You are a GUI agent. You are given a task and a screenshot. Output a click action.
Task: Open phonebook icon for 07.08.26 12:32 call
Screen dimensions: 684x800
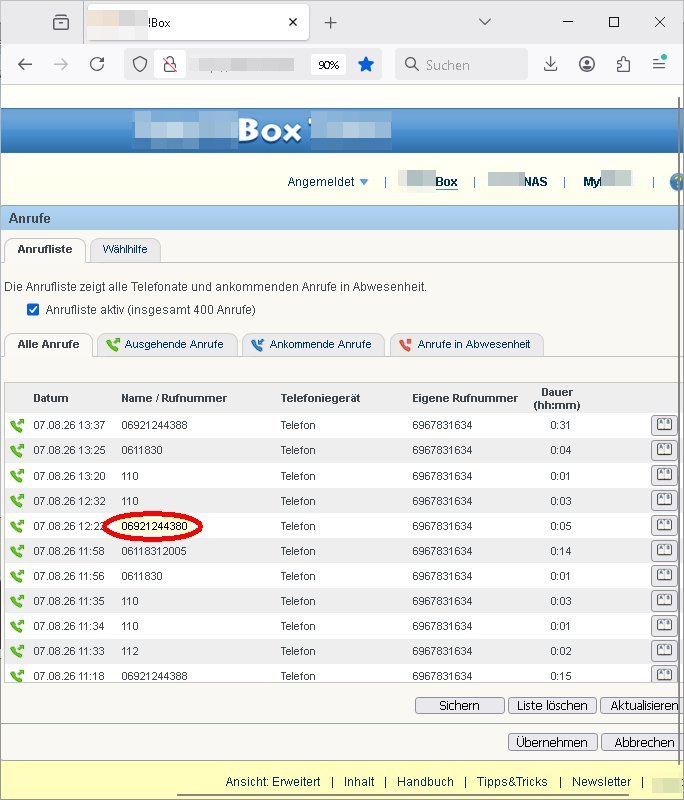coord(664,501)
